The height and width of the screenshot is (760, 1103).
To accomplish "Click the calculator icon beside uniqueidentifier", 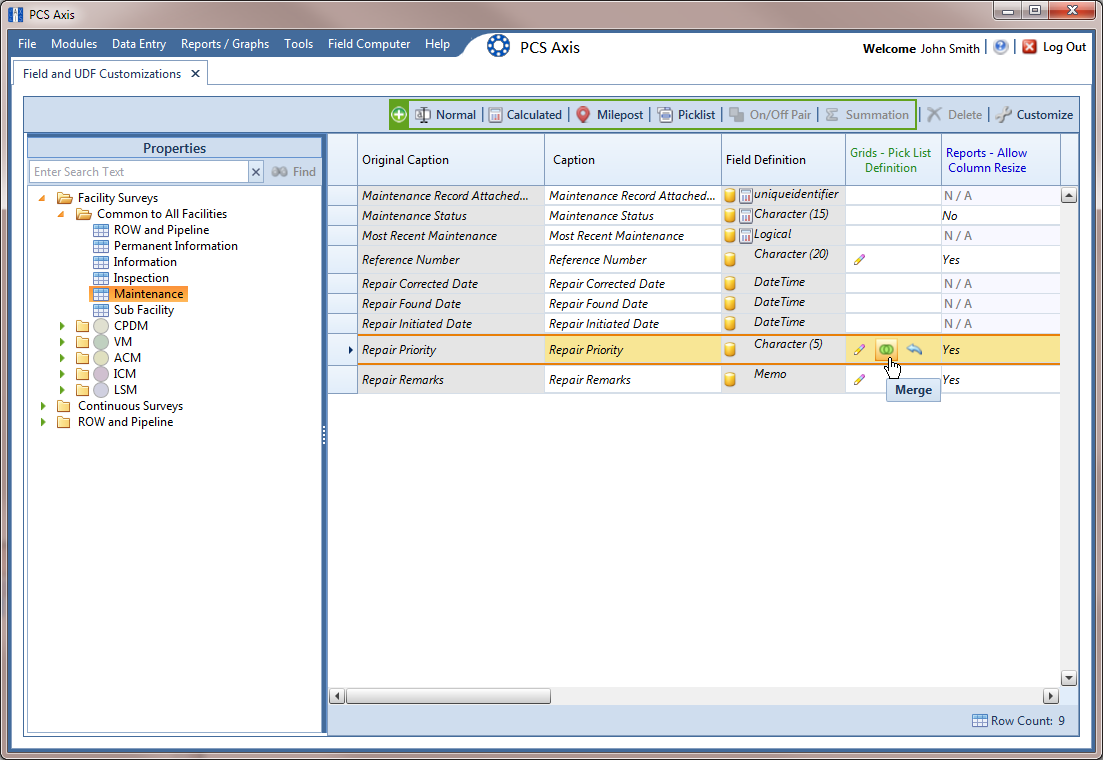I will click(x=746, y=196).
